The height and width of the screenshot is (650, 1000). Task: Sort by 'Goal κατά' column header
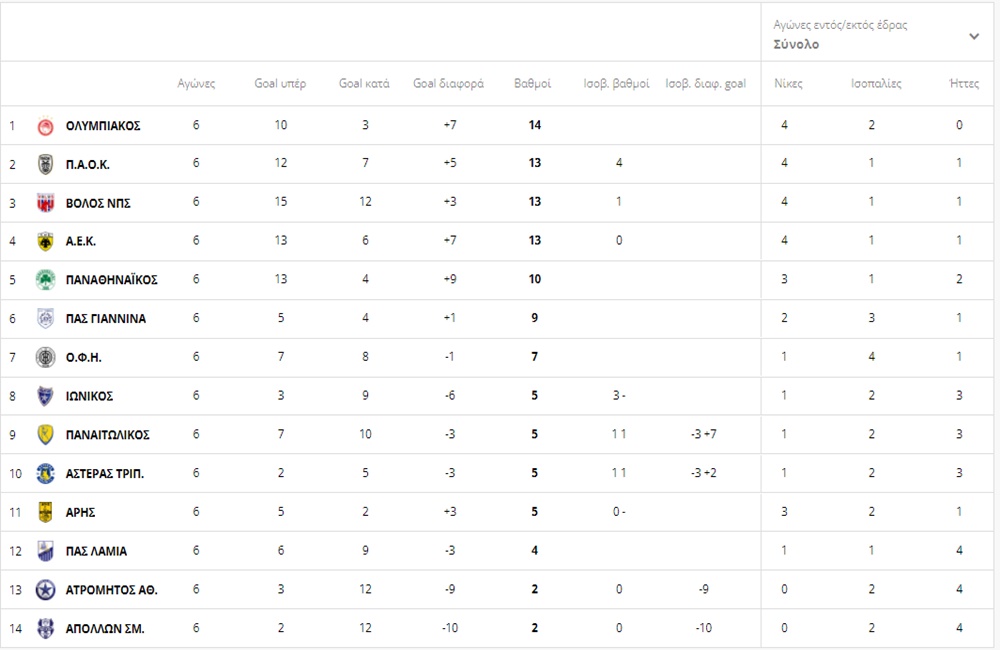point(364,84)
